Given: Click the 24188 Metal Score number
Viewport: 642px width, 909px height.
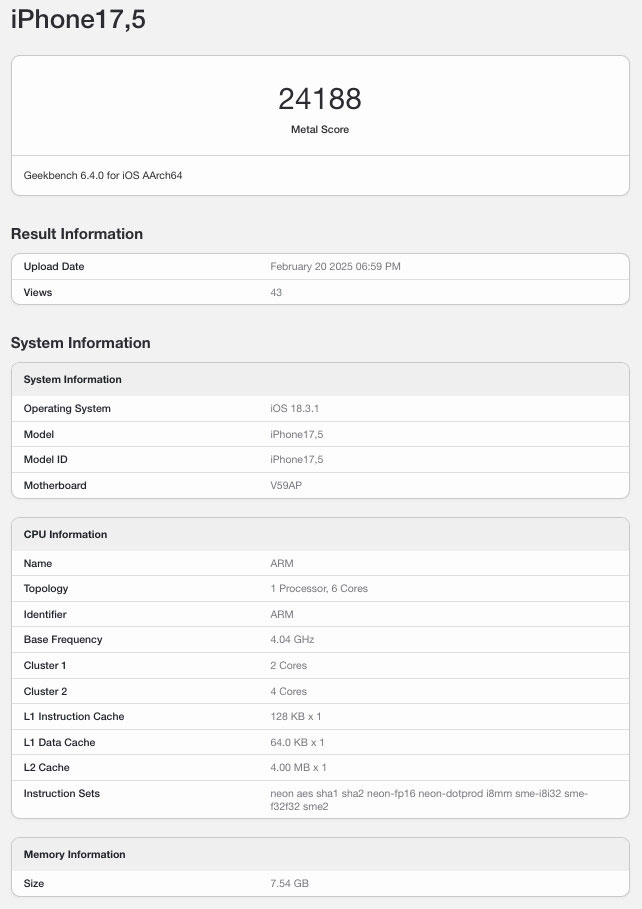Looking at the screenshot, I should [x=320, y=99].
